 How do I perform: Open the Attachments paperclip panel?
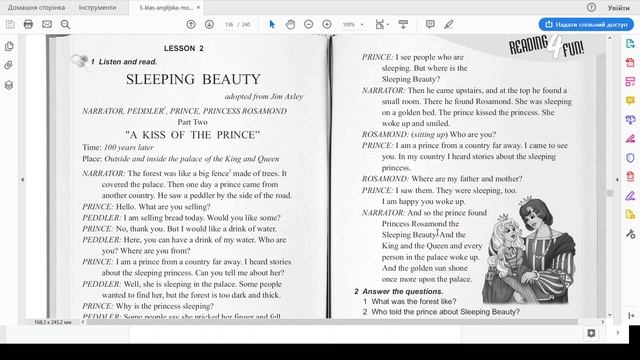tap(9, 65)
